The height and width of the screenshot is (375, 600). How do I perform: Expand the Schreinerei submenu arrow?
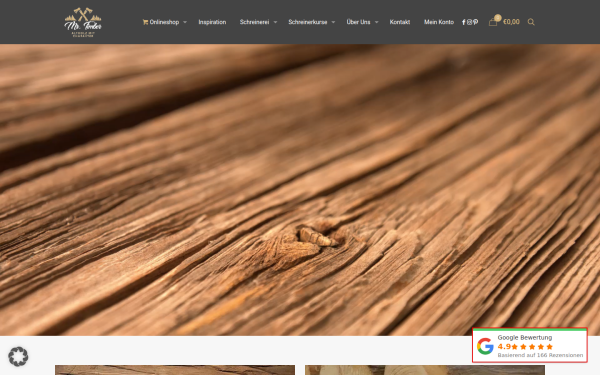(275, 22)
